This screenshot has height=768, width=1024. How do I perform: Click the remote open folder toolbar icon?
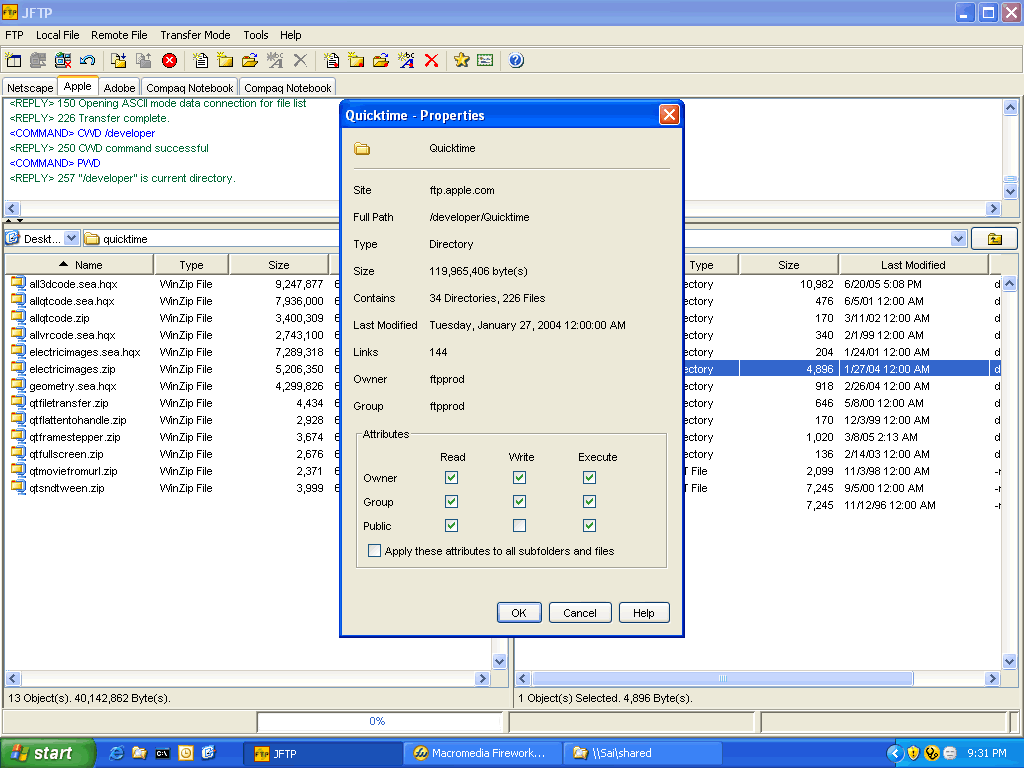[x=381, y=61]
